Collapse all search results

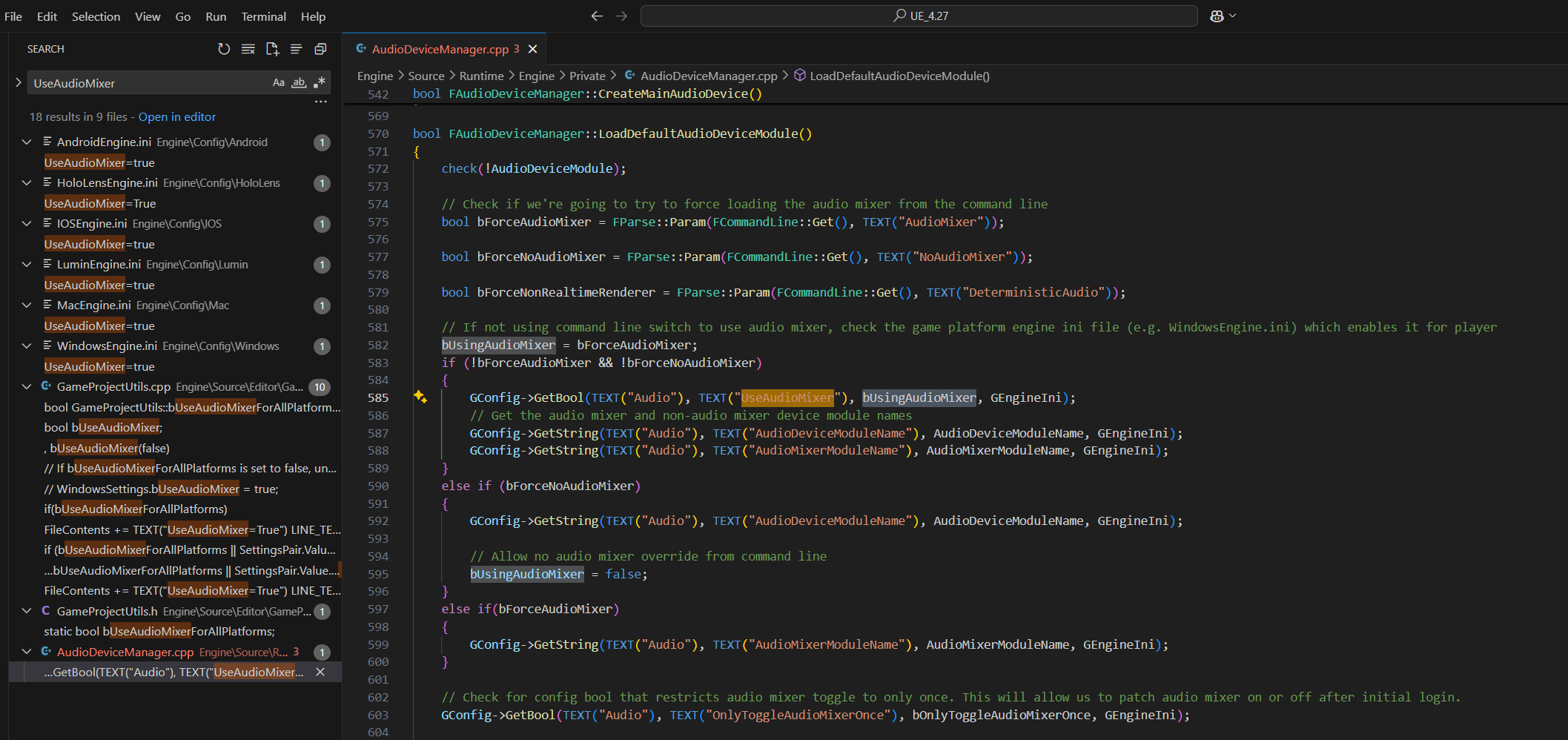click(320, 49)
